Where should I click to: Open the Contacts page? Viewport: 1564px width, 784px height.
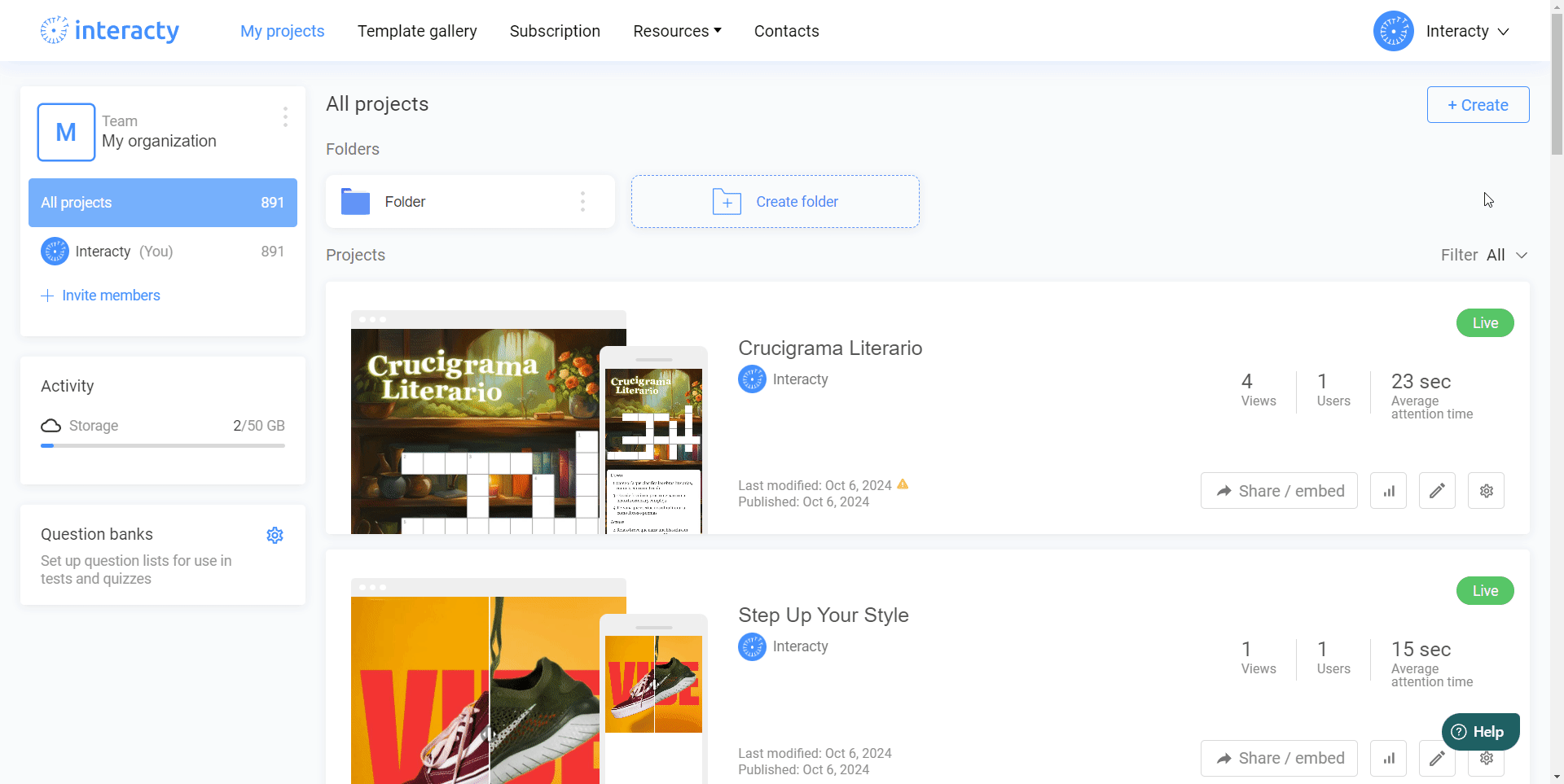pyautogui.click(x=786, y=31)
